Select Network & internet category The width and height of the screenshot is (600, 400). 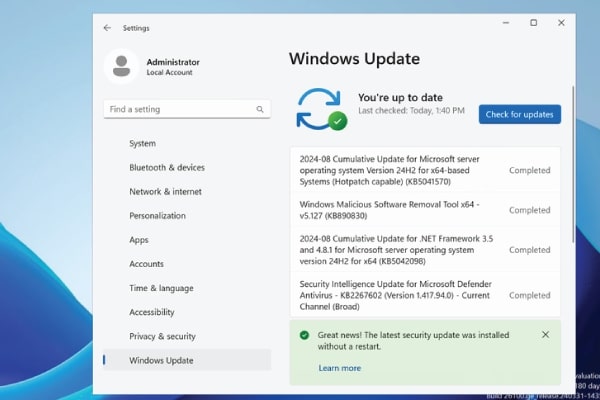pyautogui.click(x=165, y=191)
